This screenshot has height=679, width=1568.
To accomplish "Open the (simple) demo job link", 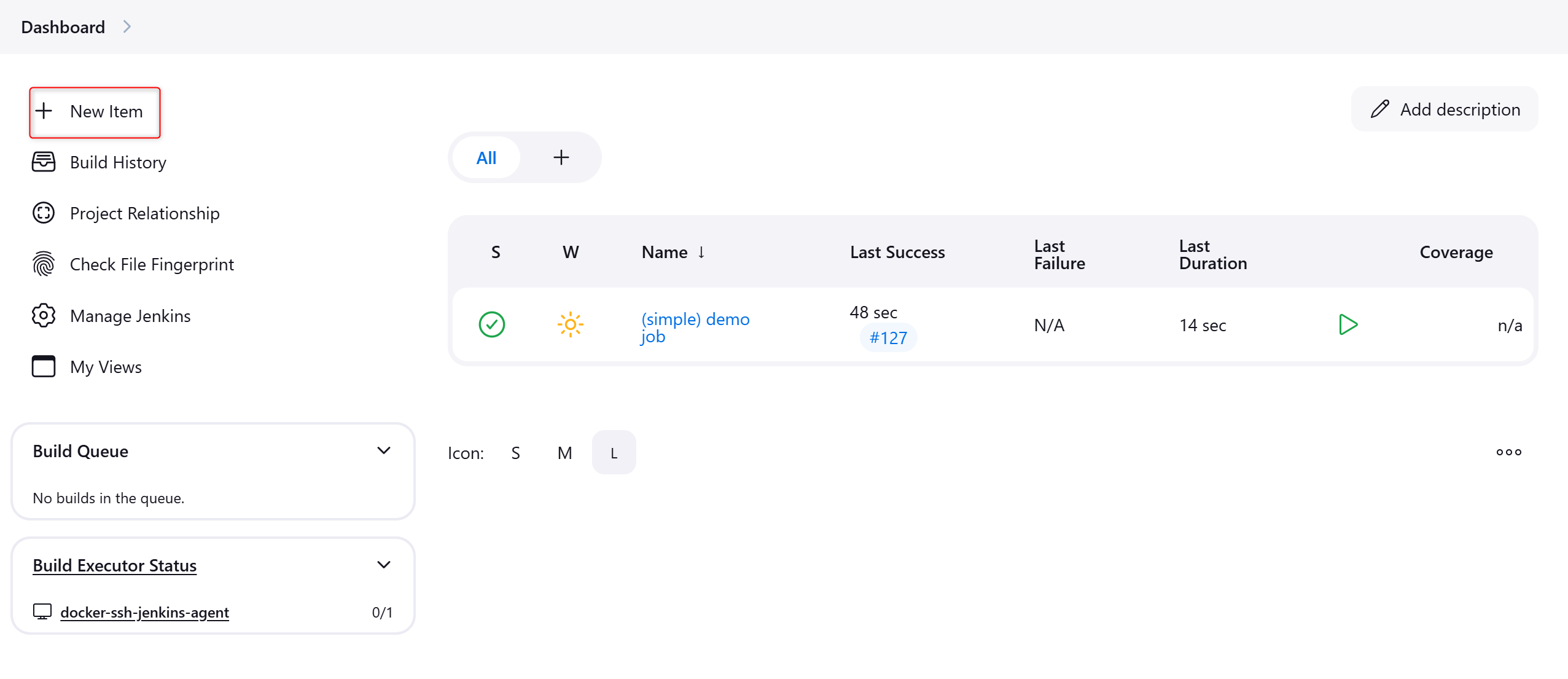I will [x=695, y=328].
